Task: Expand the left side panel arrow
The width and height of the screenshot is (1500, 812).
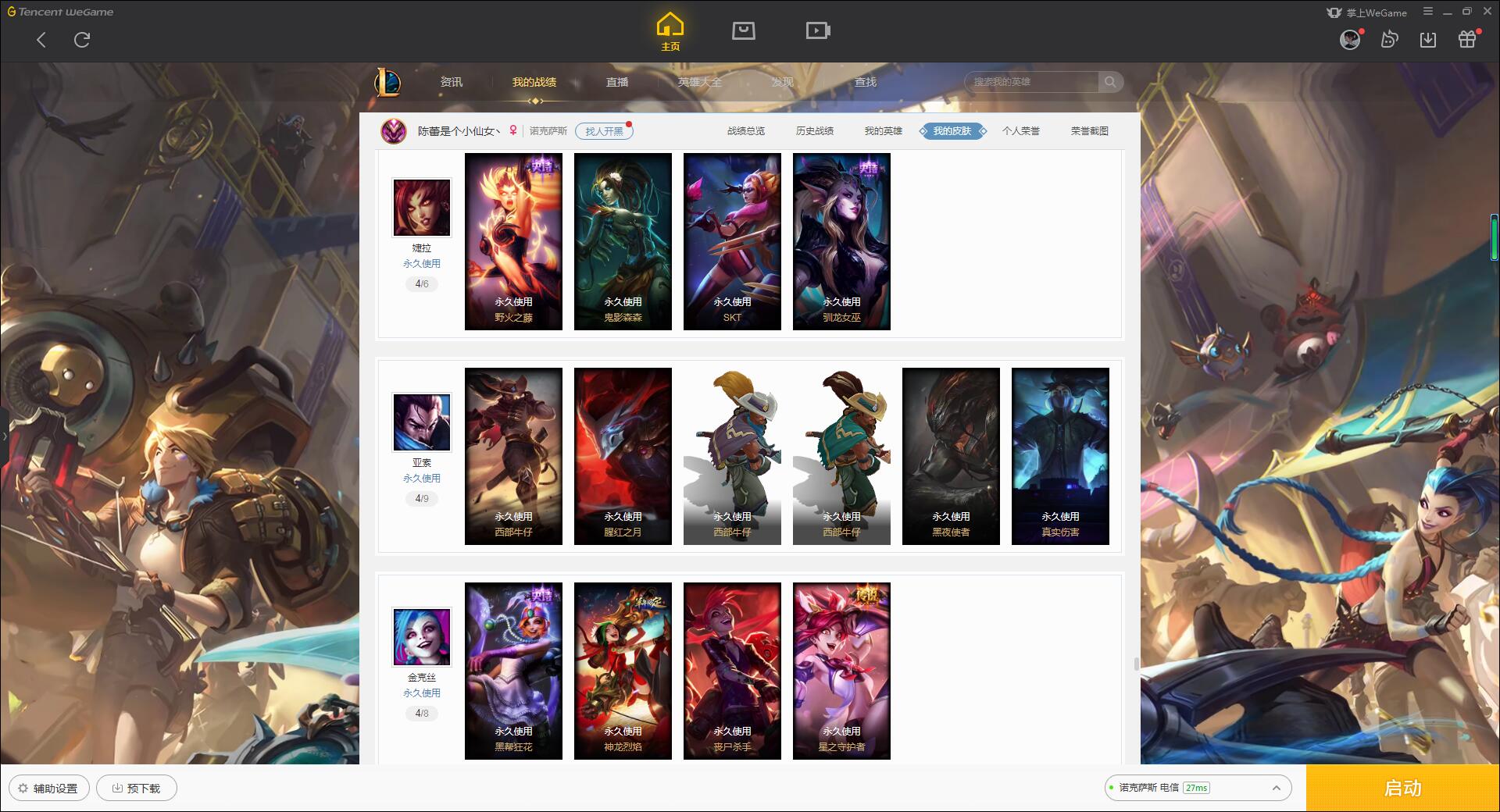Action: [4, 436]
